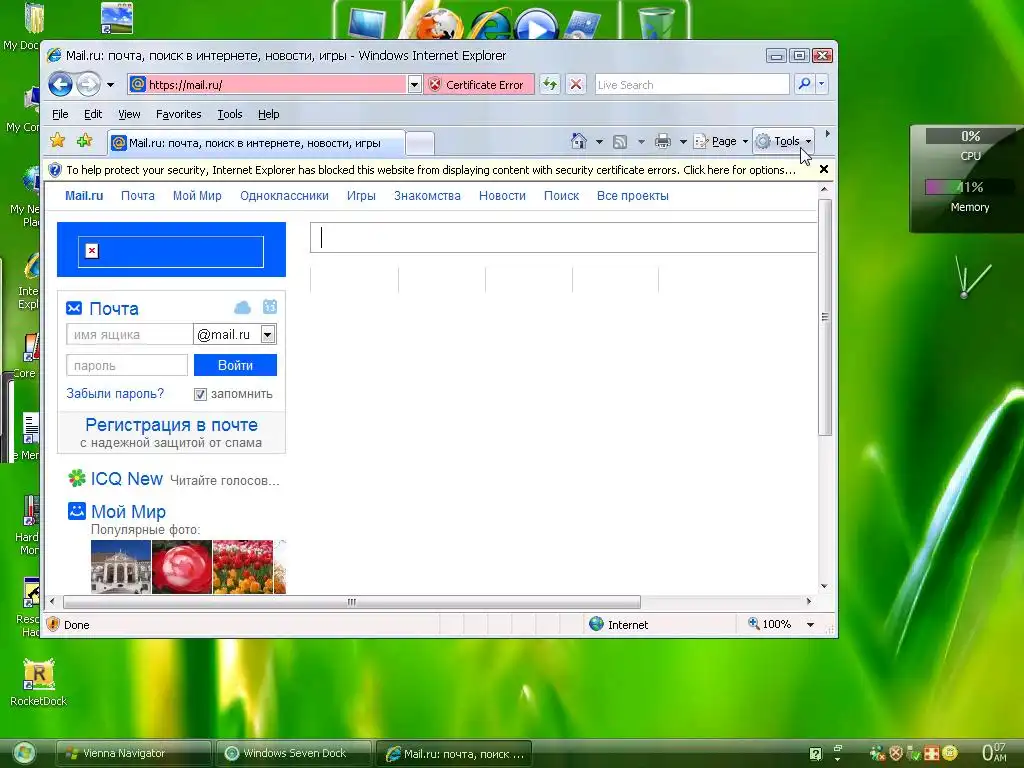1024x768 pixels.
Task: Run search with magnifier icon
Action: pyautogui.click(x=804, y=84)
